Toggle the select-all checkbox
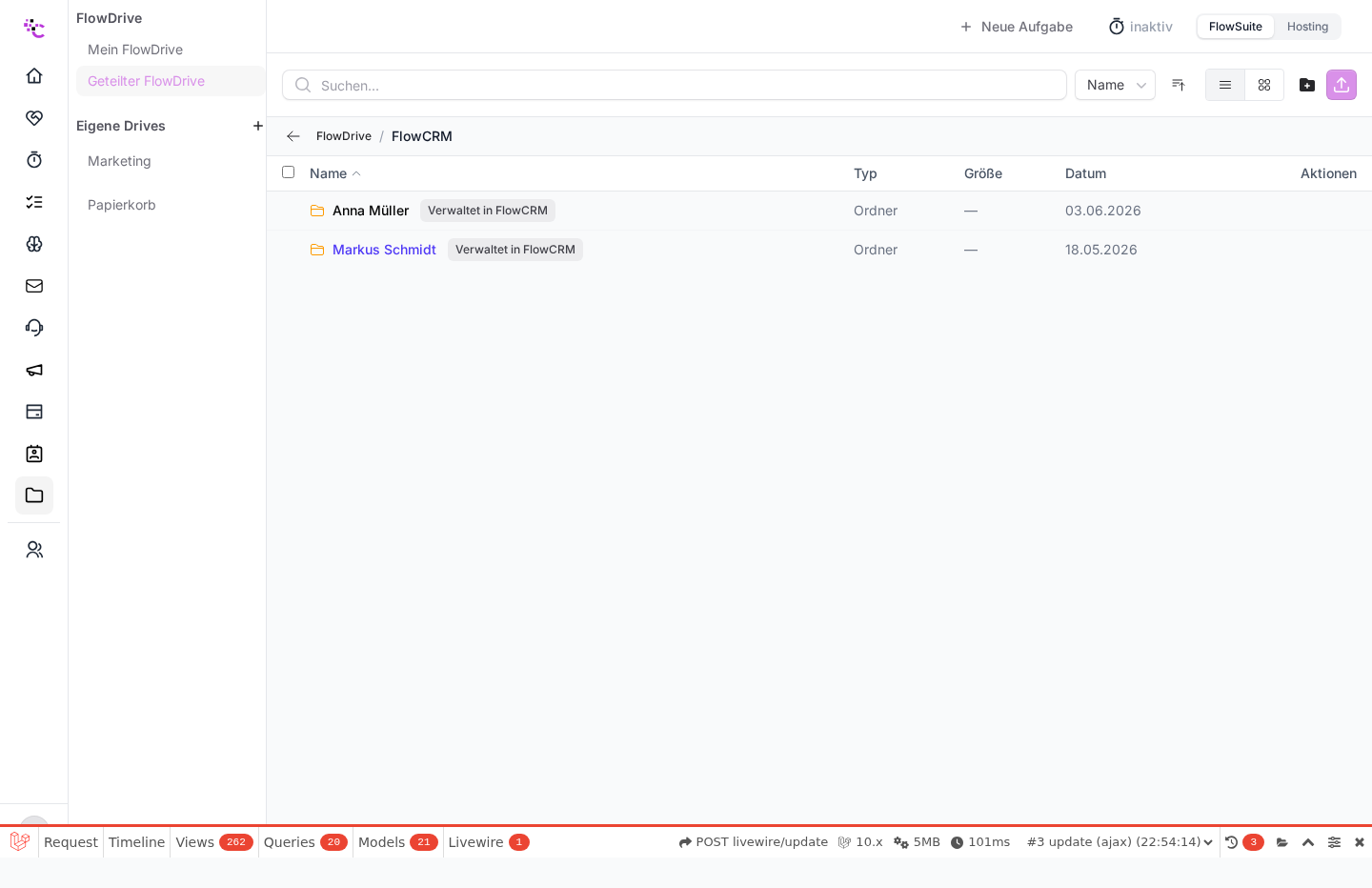1372x888 pixels. tap(288, 172)
